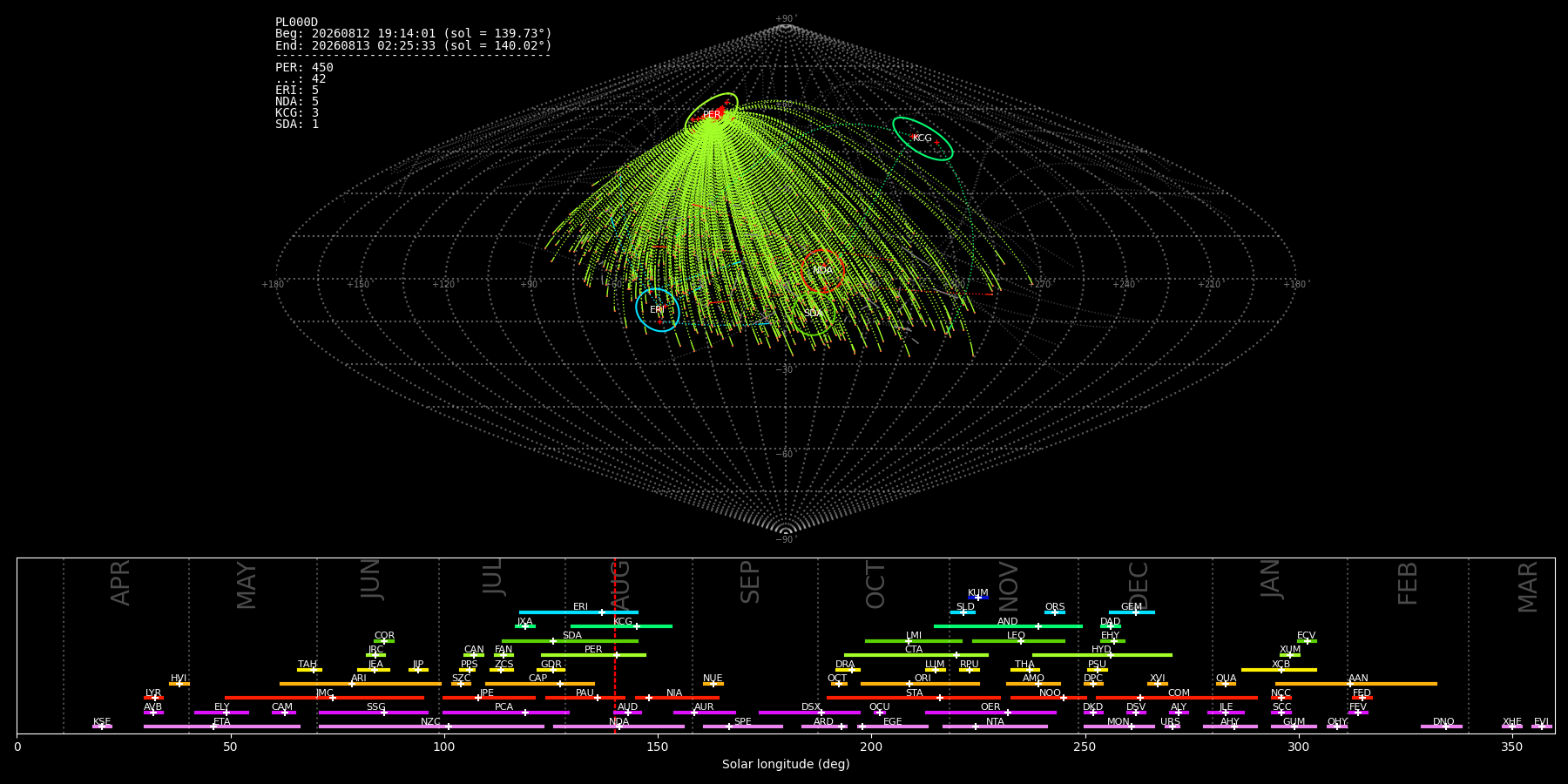Click the CAP orange activity bar

[540, 684]
